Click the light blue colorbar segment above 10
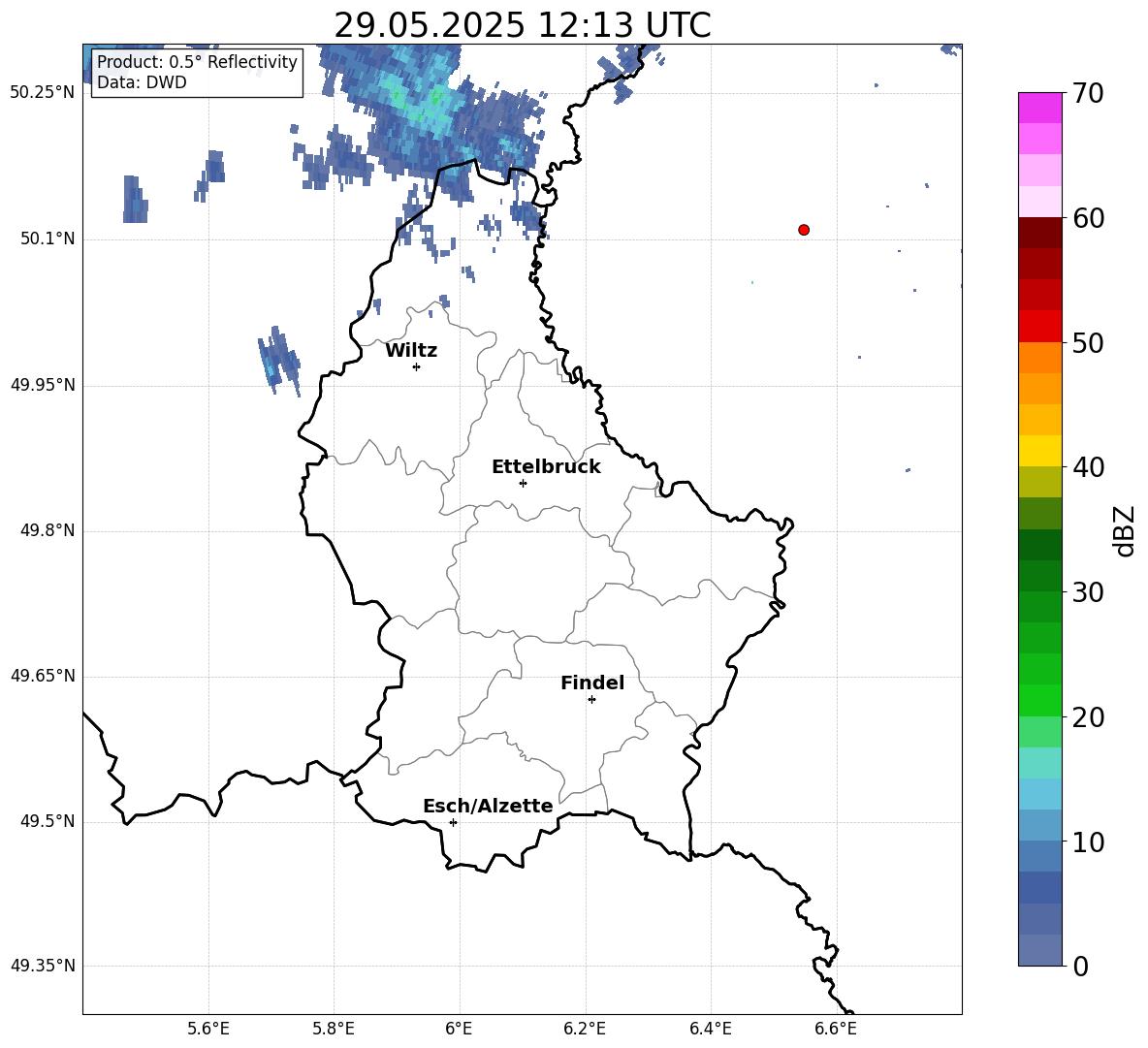Screen dimensions: 1148x1048 1040,825
